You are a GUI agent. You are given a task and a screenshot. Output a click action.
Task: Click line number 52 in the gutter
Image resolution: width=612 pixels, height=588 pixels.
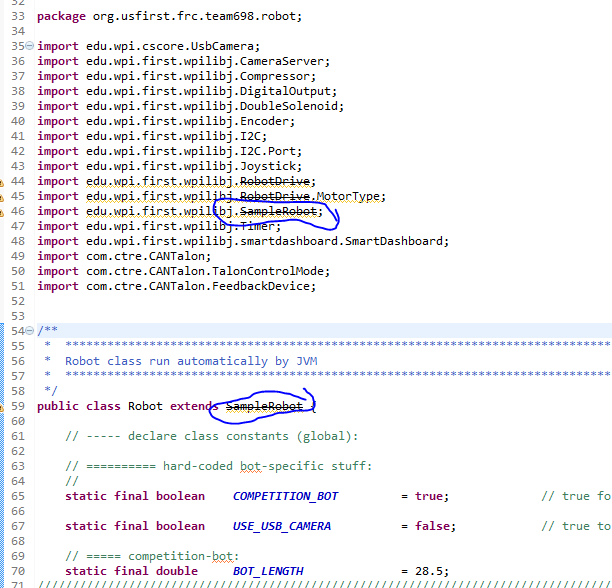18,301
